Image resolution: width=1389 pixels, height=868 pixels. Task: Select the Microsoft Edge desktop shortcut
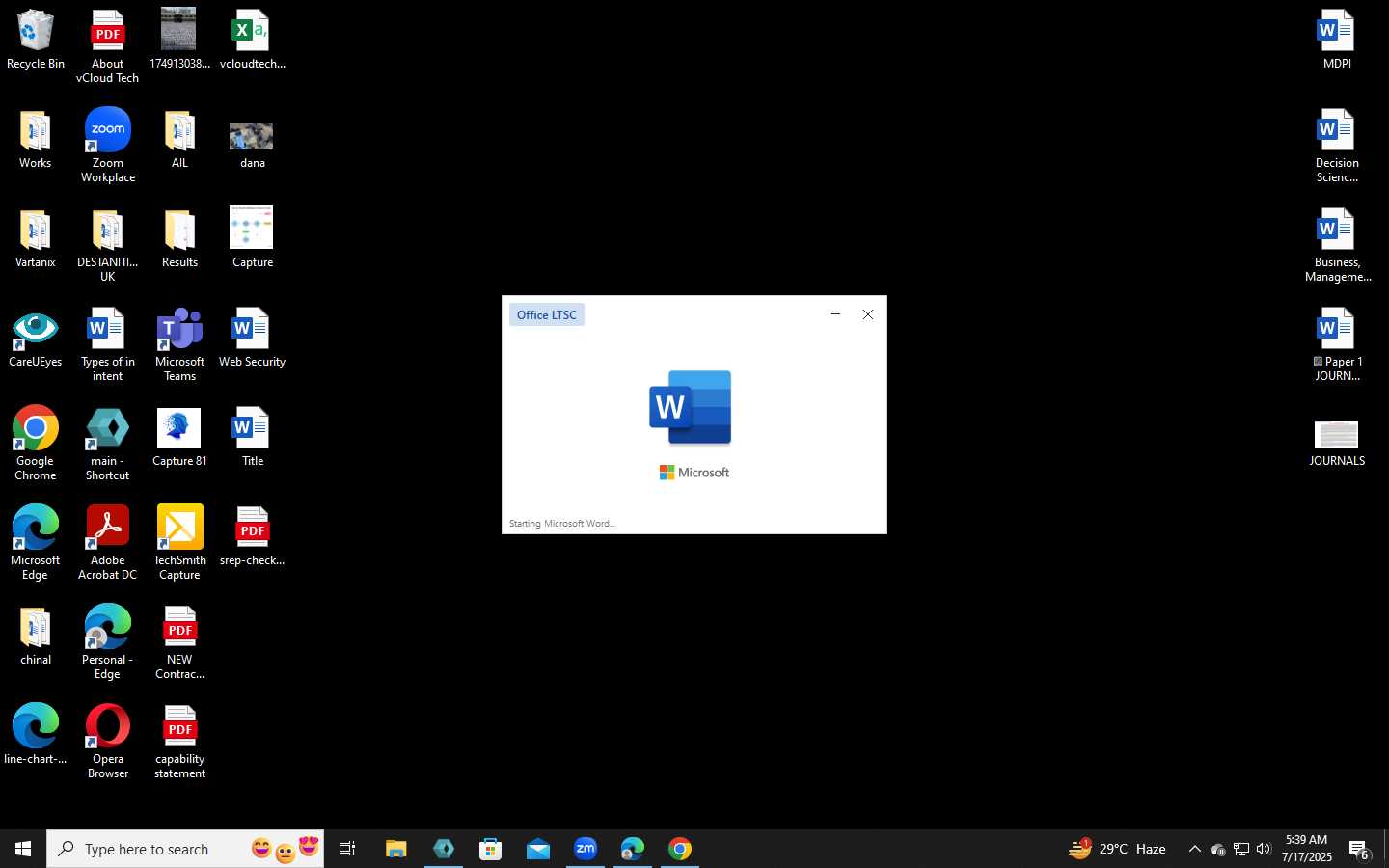coord(36,543)
